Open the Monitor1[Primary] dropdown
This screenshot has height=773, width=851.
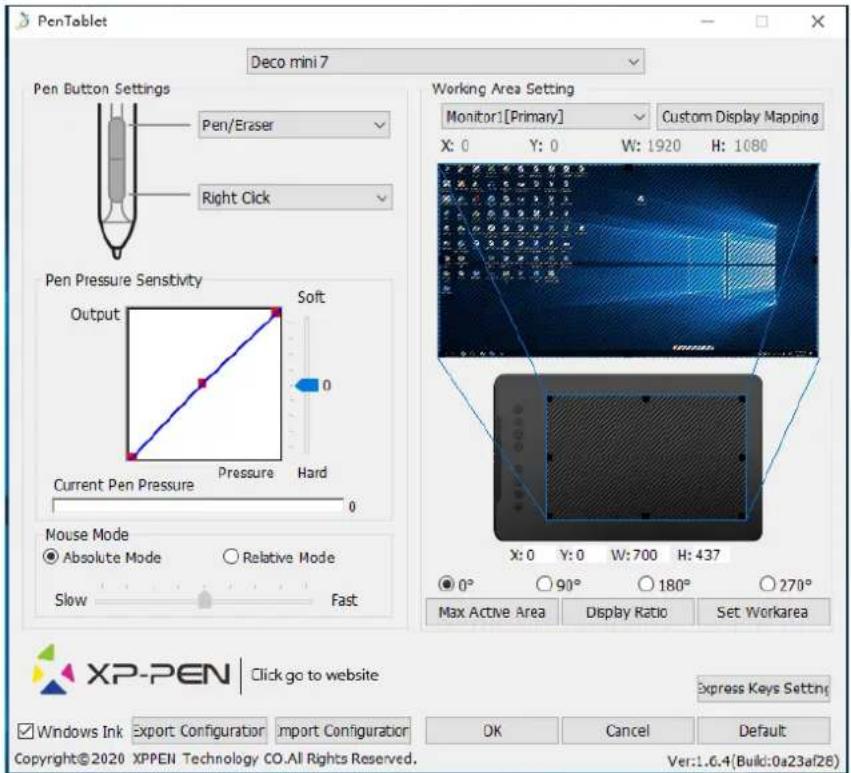(x=545, y=116)
